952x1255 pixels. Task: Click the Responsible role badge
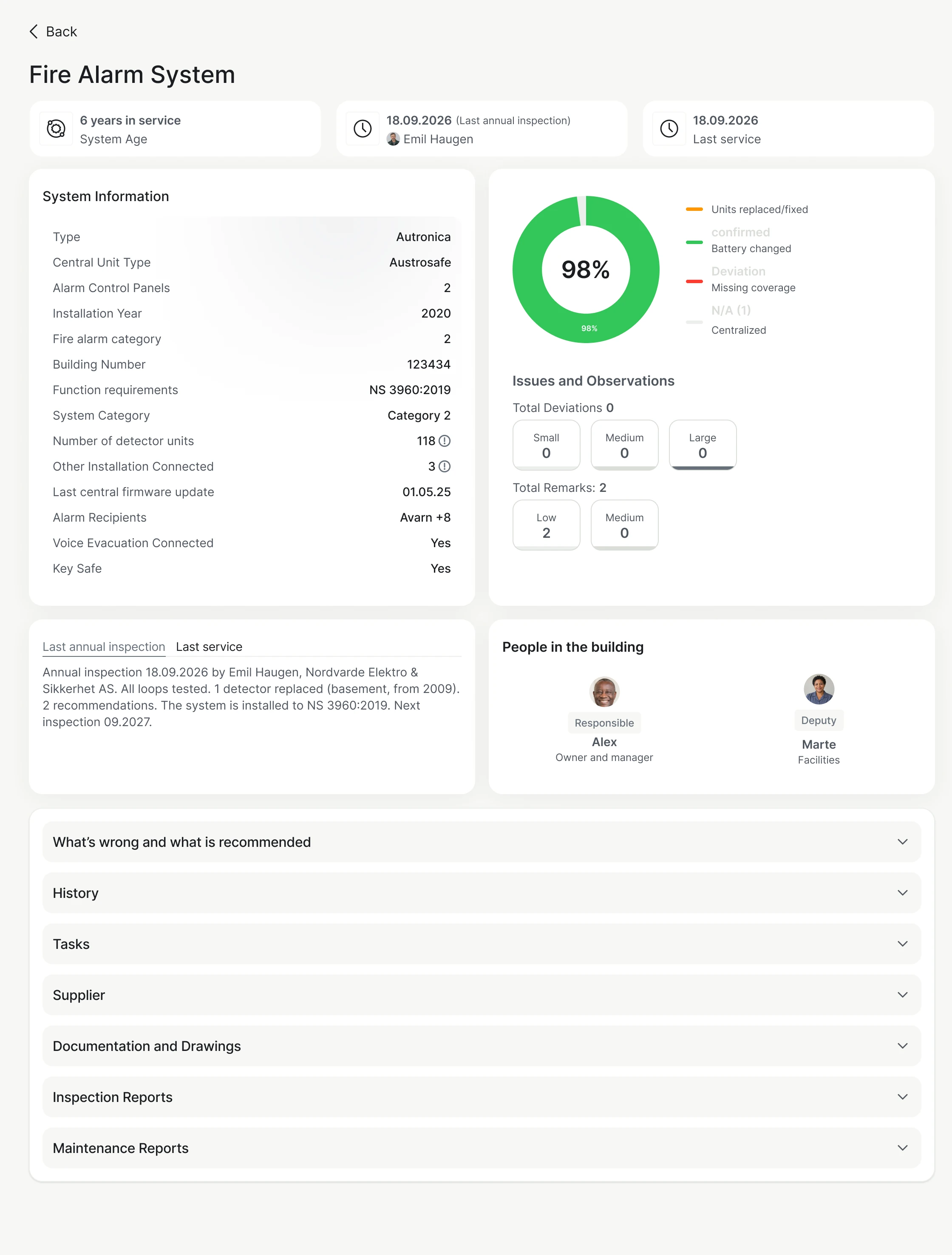[604, 723]
